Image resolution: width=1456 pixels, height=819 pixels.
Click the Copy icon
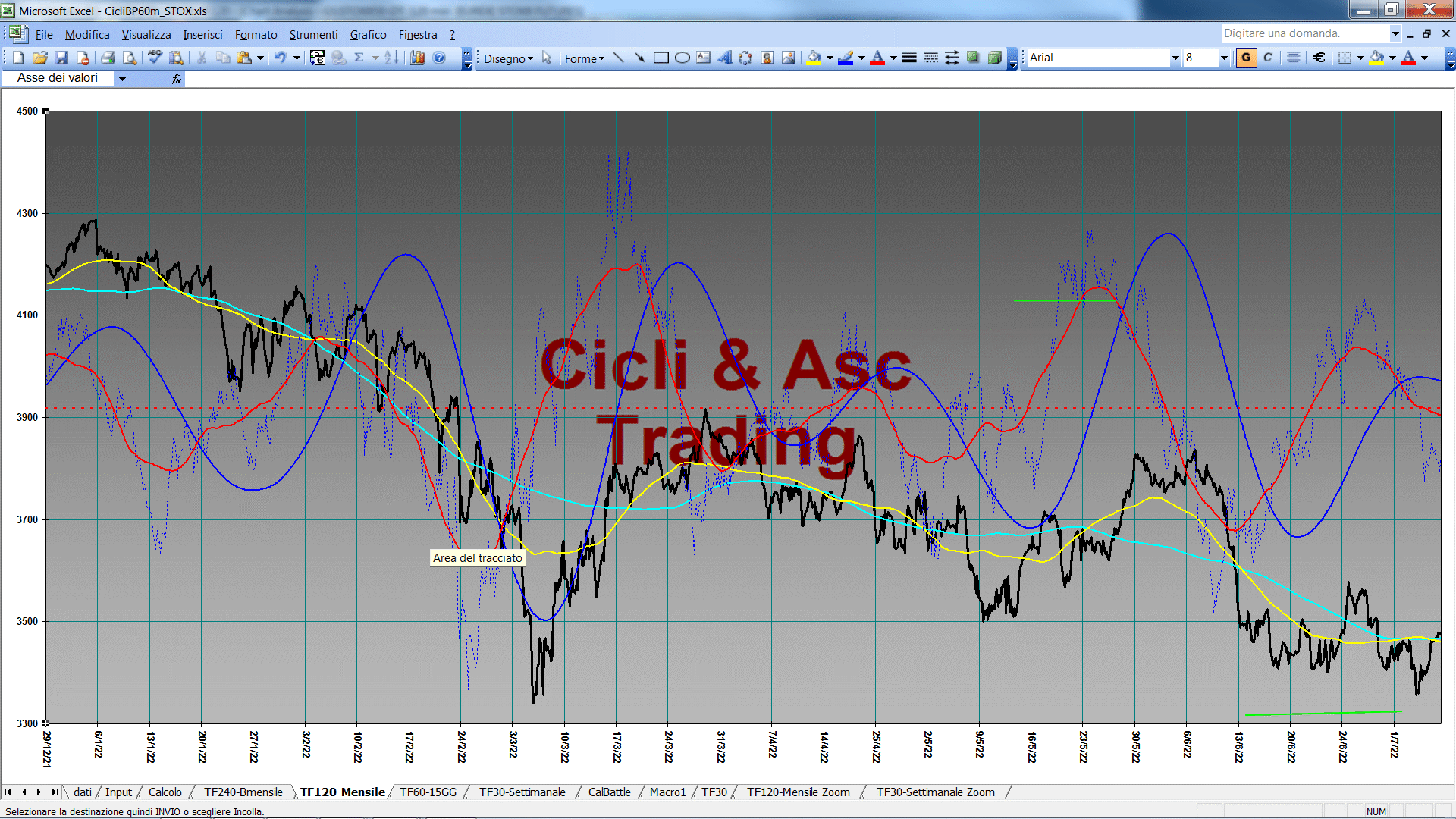[223, 58]
